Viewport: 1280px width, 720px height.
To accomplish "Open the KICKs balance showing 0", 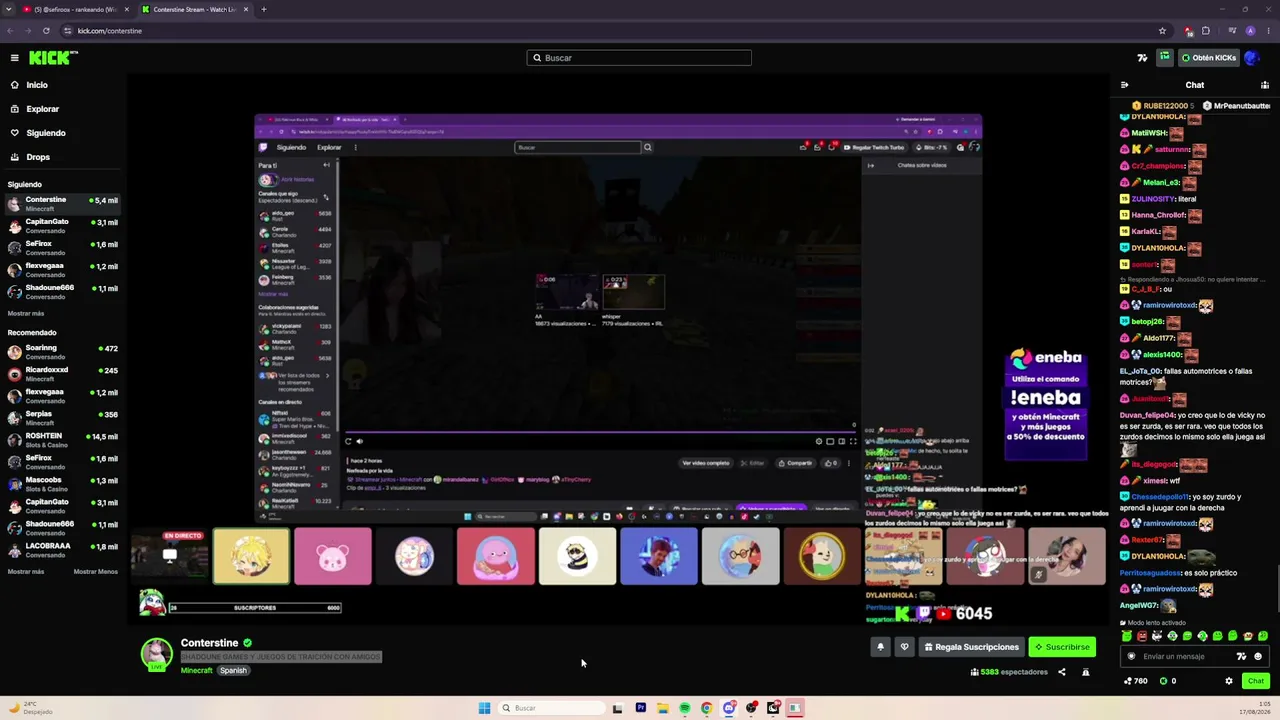I will 1168,681.
